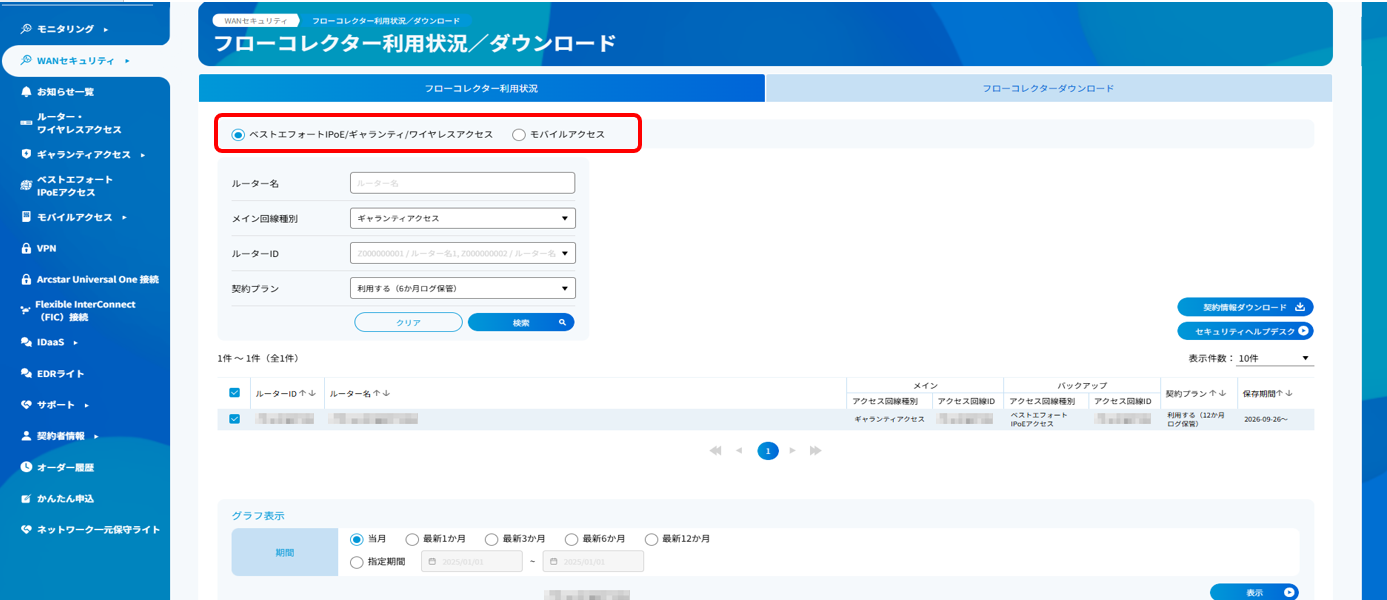Expand the 契約者情報 submenu arrow
Image resolution: width=1387 pixels, height=600 pixels.
pyautogui.click(x=97, y=436)
